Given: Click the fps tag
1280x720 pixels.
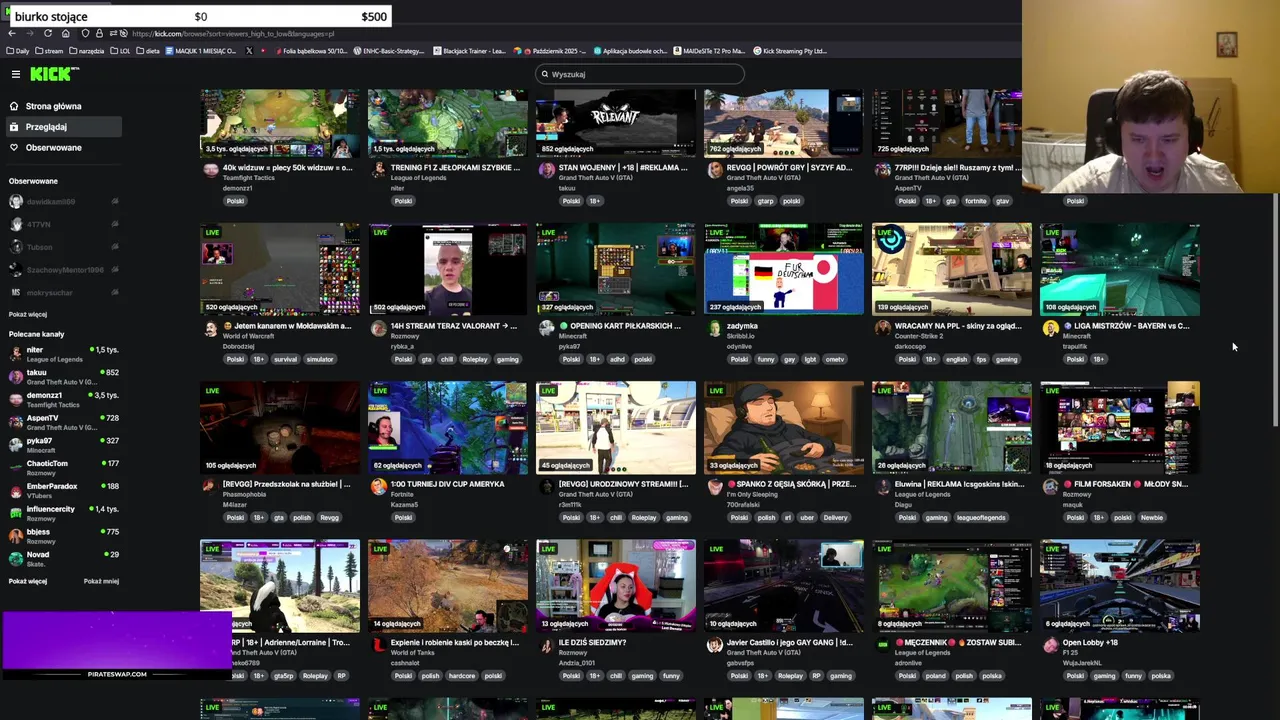Looking at the screenshot, I should point(982,359).
